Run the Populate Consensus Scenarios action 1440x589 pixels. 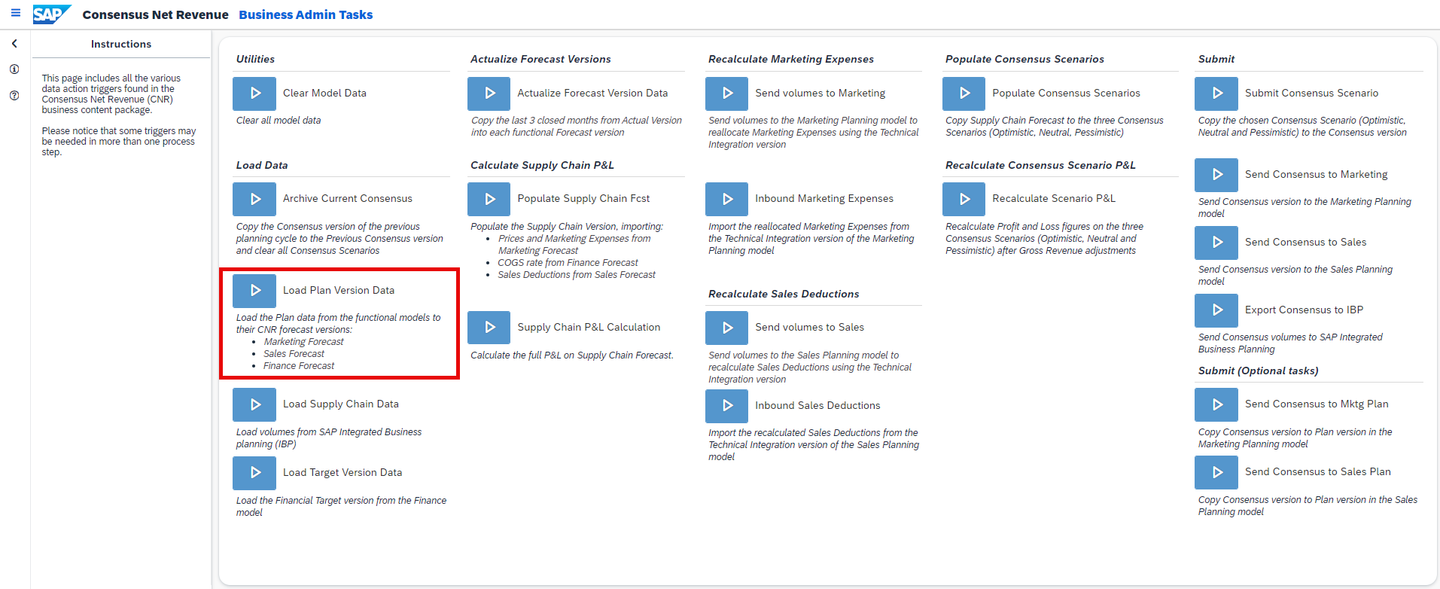click(x=964, y=93)
